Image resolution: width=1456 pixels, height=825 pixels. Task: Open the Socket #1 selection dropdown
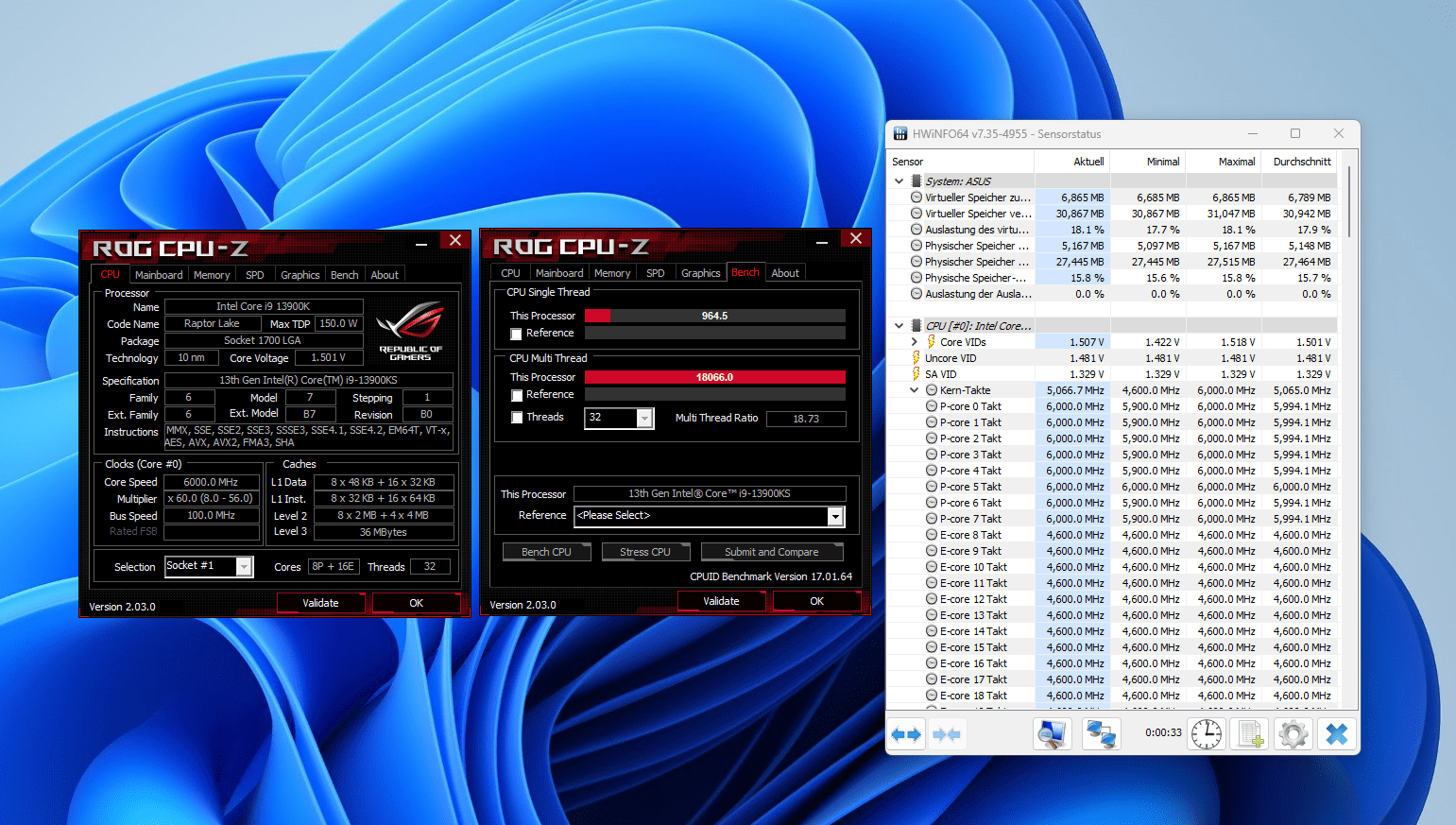[x=244, y=566]
